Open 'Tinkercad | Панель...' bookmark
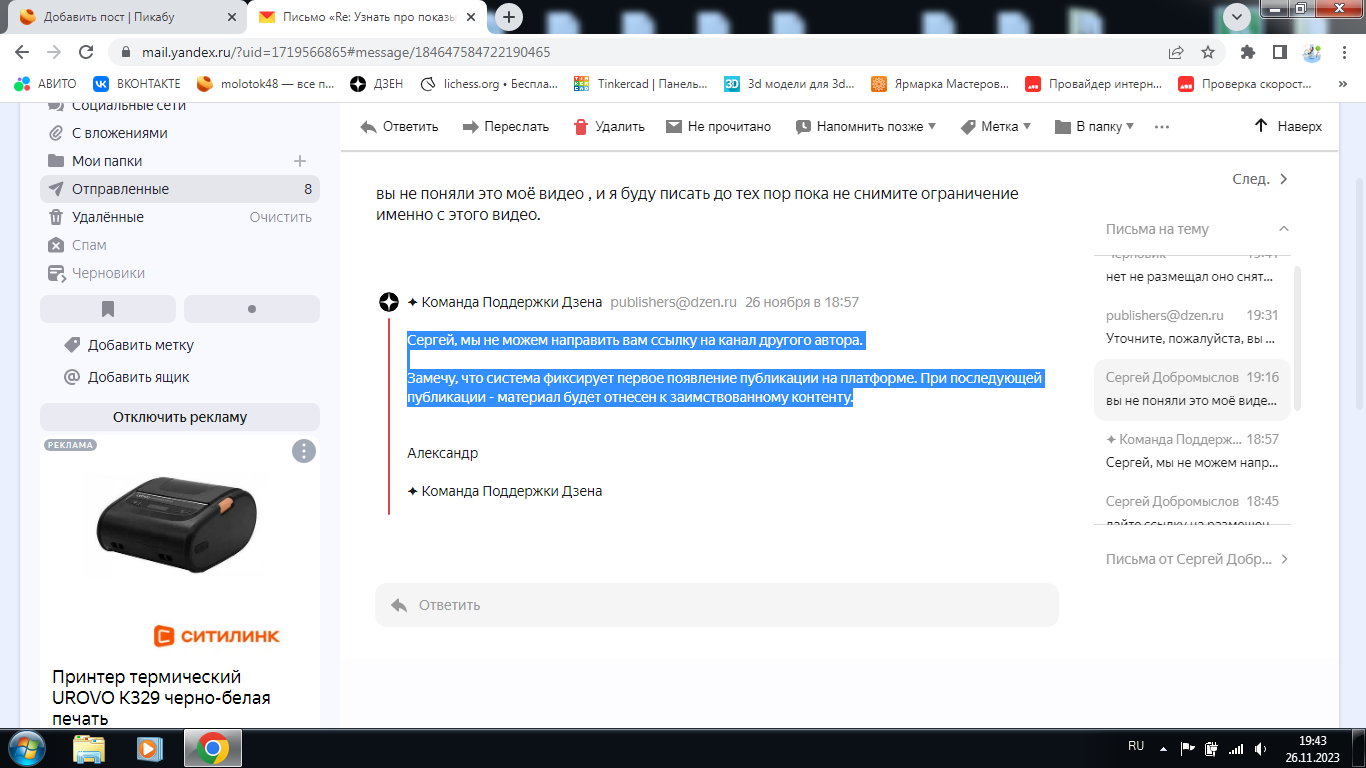Screen dimensions: 1366x768 (x=641, y=84)
